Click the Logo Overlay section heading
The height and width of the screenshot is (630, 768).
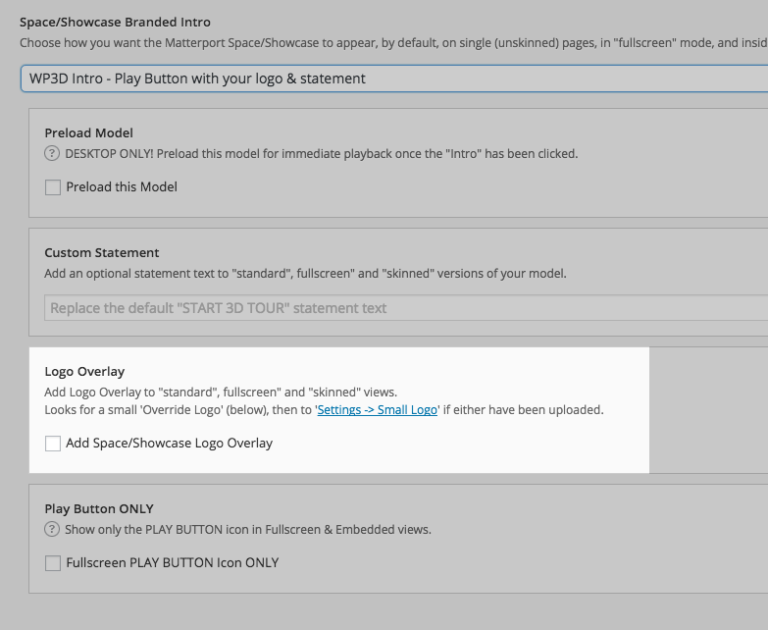83,372
